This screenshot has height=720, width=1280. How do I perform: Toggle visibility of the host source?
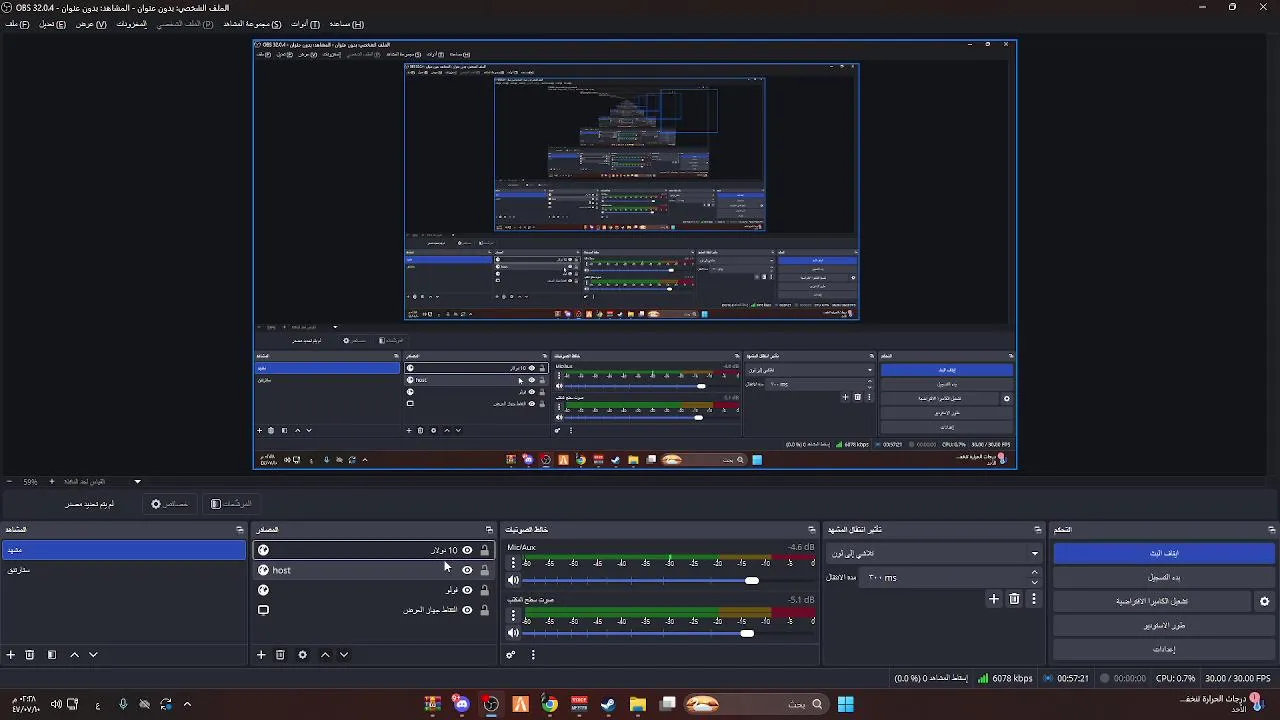tap(467, 570)
